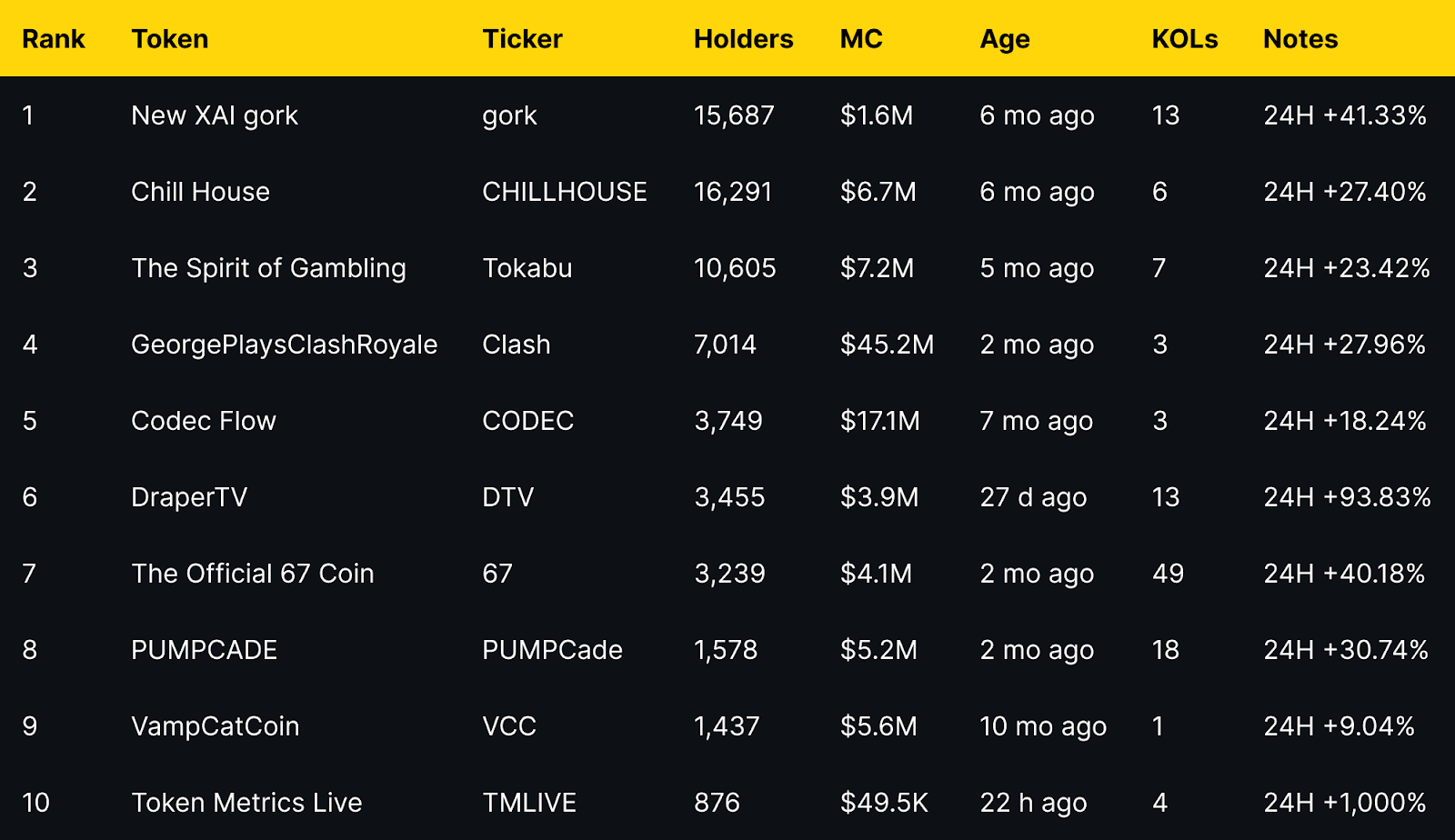Click the Ticker column header

point(522,39)
